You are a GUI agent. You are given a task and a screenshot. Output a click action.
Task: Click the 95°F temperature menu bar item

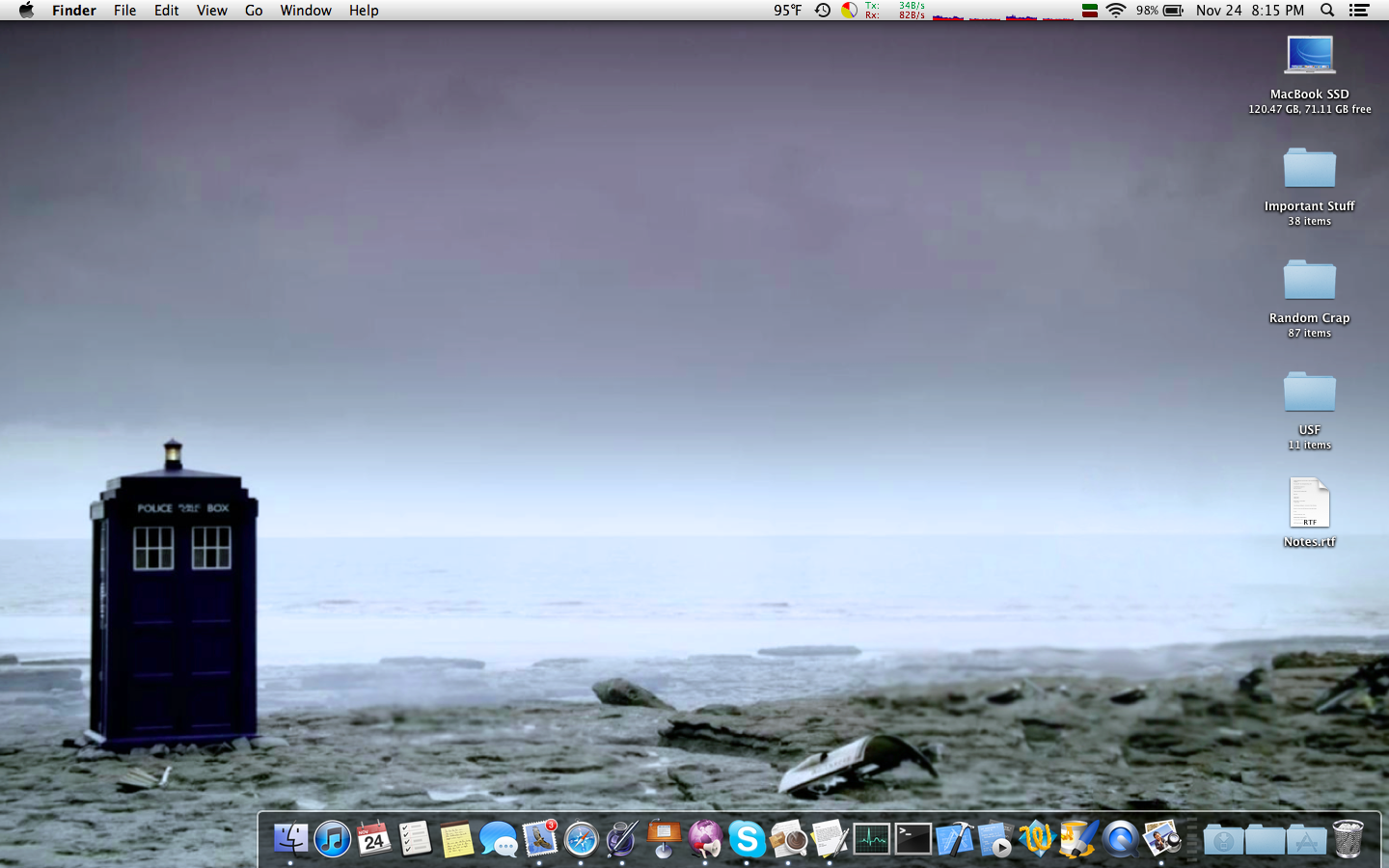click(x=787, y=10)
